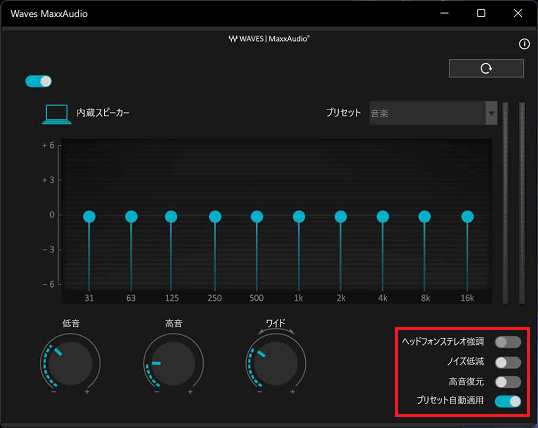This screenshot has width=538, height=428.
Task: Select the 2k equalizer slider handle
Action: pyautogui.click(x=341, y=217)
